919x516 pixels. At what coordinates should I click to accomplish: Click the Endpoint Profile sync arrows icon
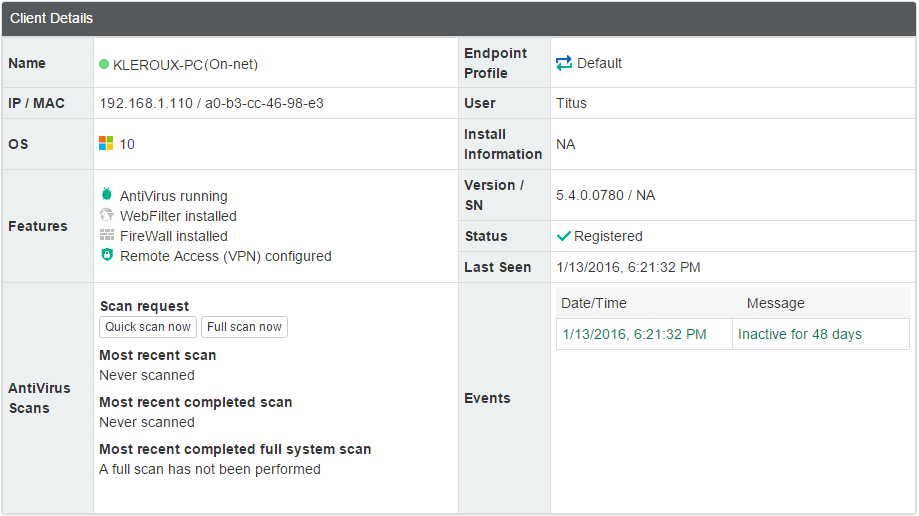point(564,63)
